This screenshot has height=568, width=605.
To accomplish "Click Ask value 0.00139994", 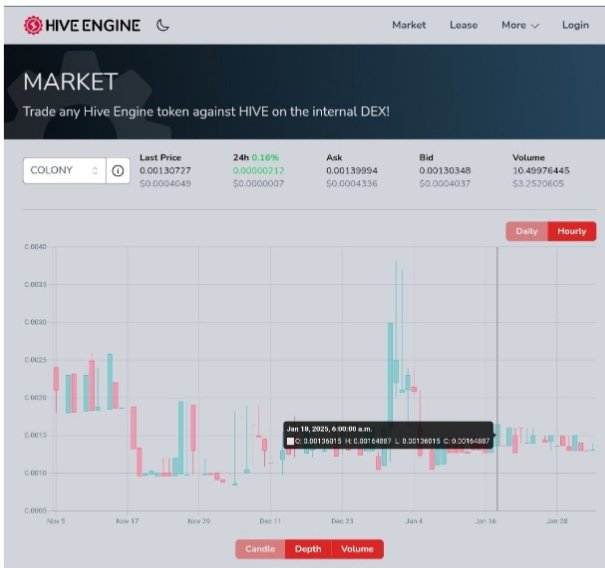I will [x=352, y=171].
